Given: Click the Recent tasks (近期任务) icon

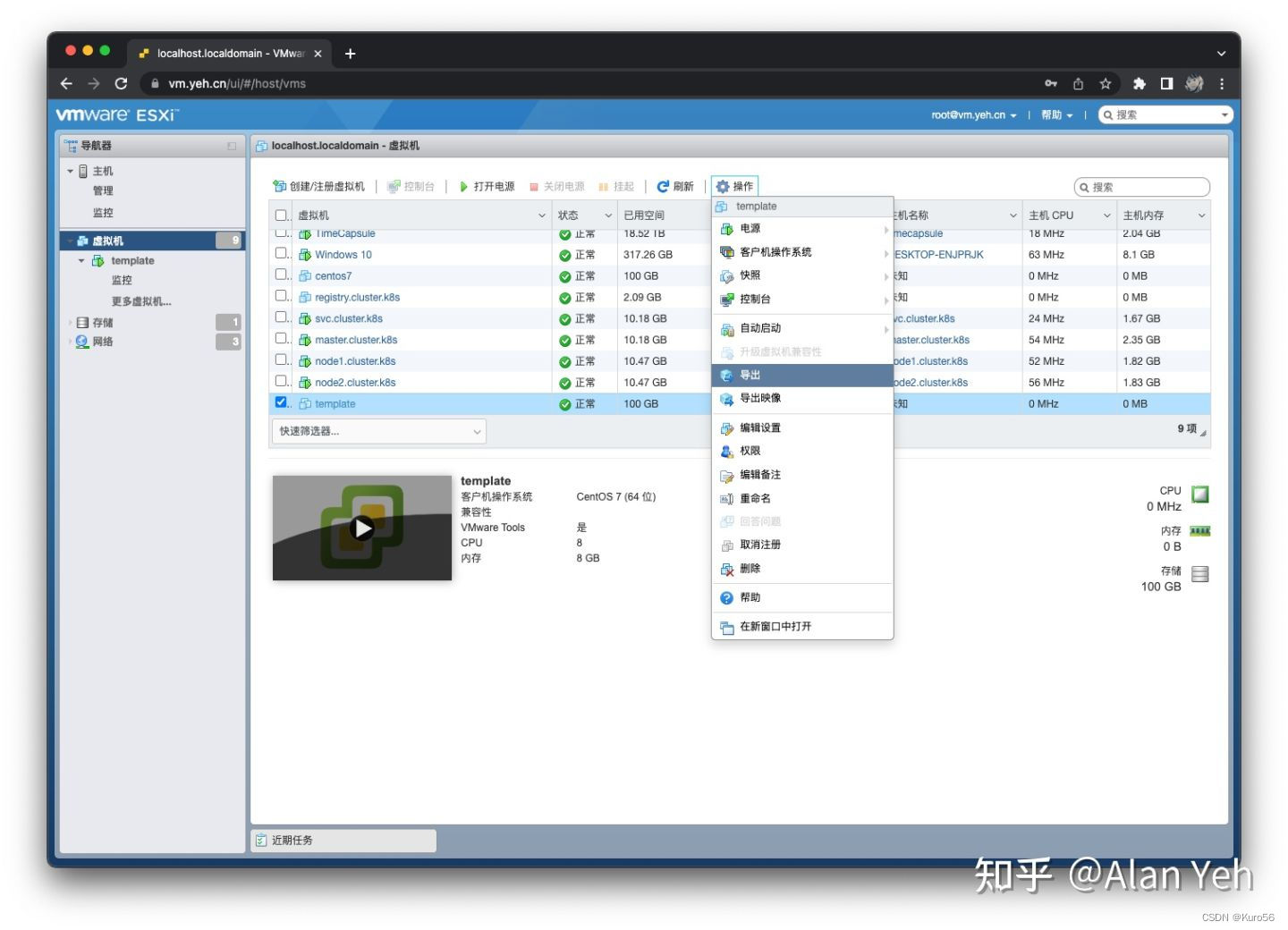Looking at the screenshot, I should 261,840.
